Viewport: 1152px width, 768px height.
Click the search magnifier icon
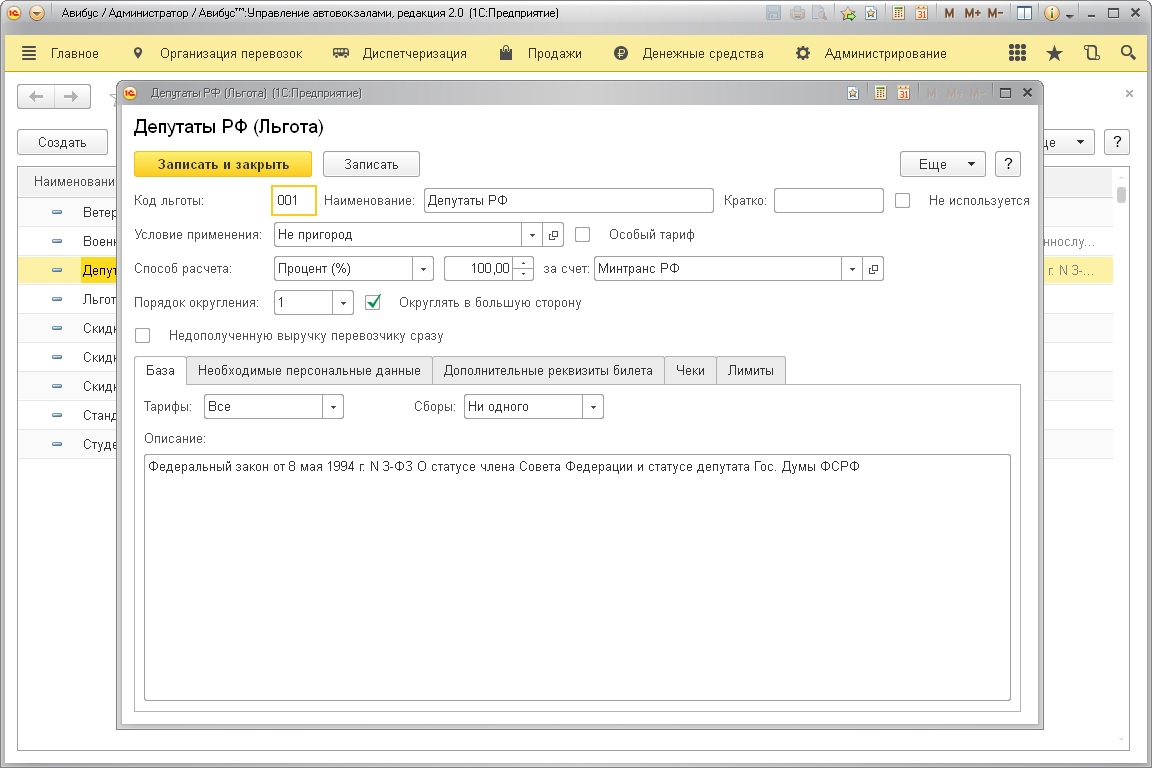[1128, 53]
